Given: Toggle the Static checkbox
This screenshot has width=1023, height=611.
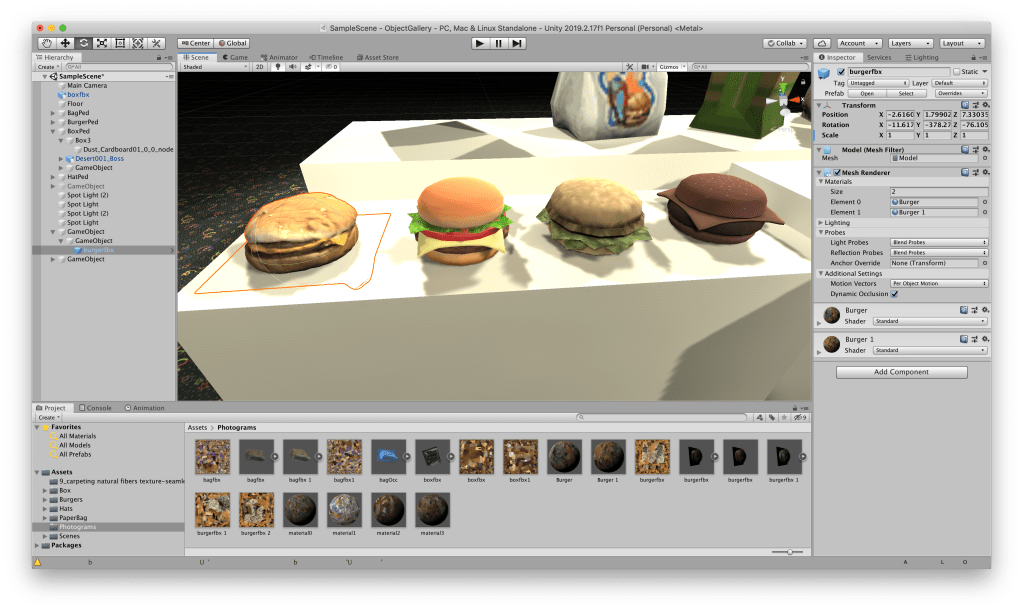Looking at the screenshot, I should [956, 72].
